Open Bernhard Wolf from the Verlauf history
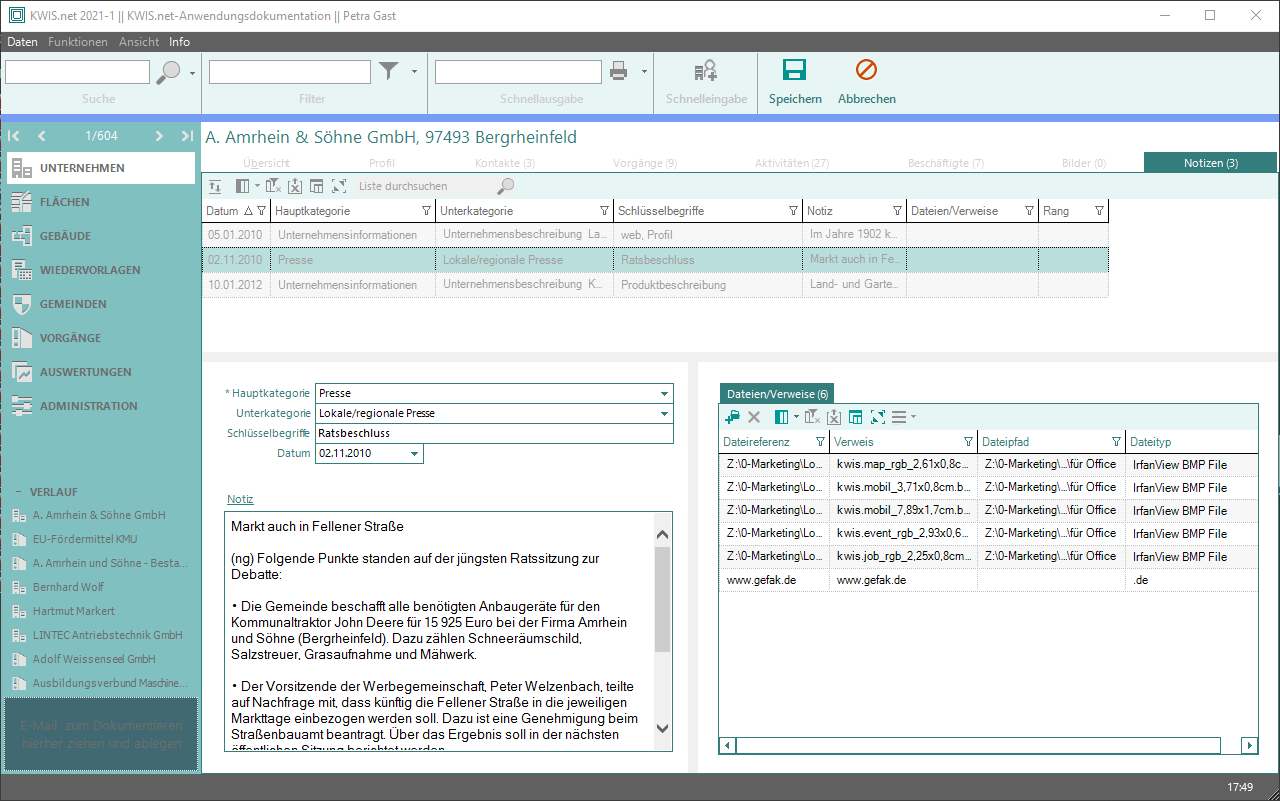This screenshot has height=801, width=1280. [68, 587]
